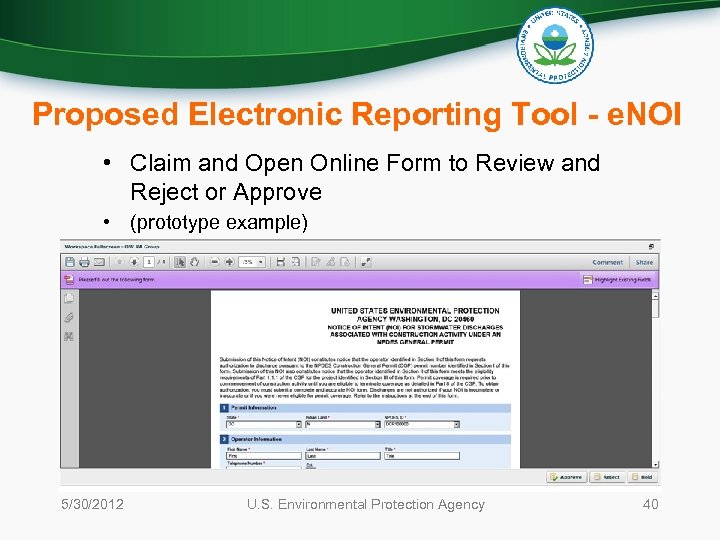Choose the Hand pan tool
Image resolution: width=720 pixels, height=540 pixels.
coord(194,262)
